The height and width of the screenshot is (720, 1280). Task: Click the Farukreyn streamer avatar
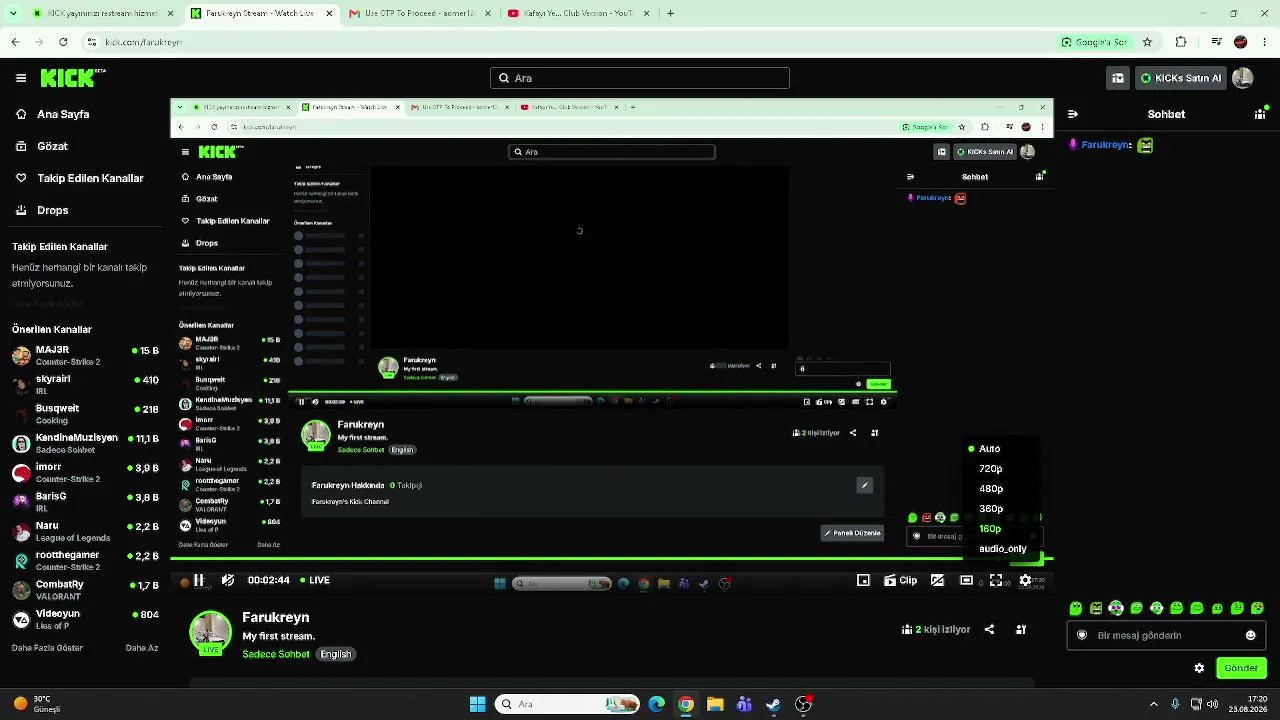211,632
